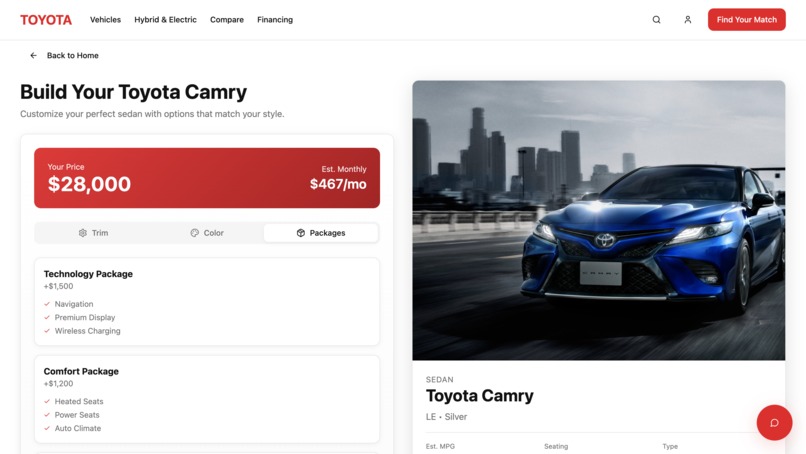Click the Power Seats checkmark icon

click(x=47, y=414)
